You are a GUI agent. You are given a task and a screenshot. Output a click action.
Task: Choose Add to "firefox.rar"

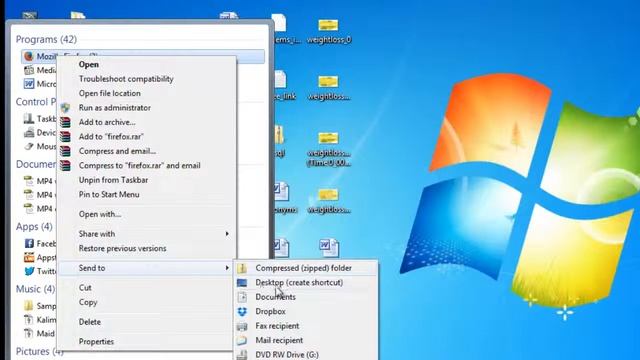pos(111,137)
